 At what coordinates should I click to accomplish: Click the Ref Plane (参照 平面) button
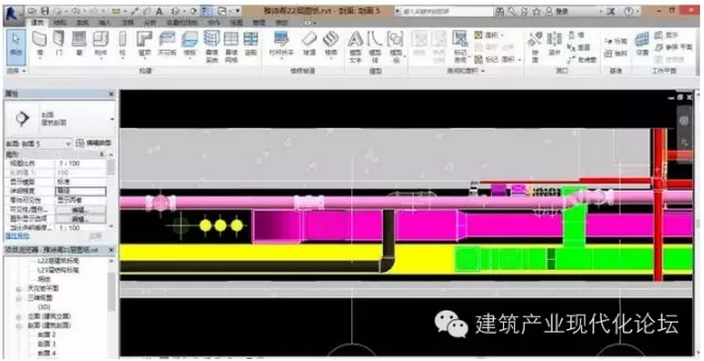click(x=673, y=47)
